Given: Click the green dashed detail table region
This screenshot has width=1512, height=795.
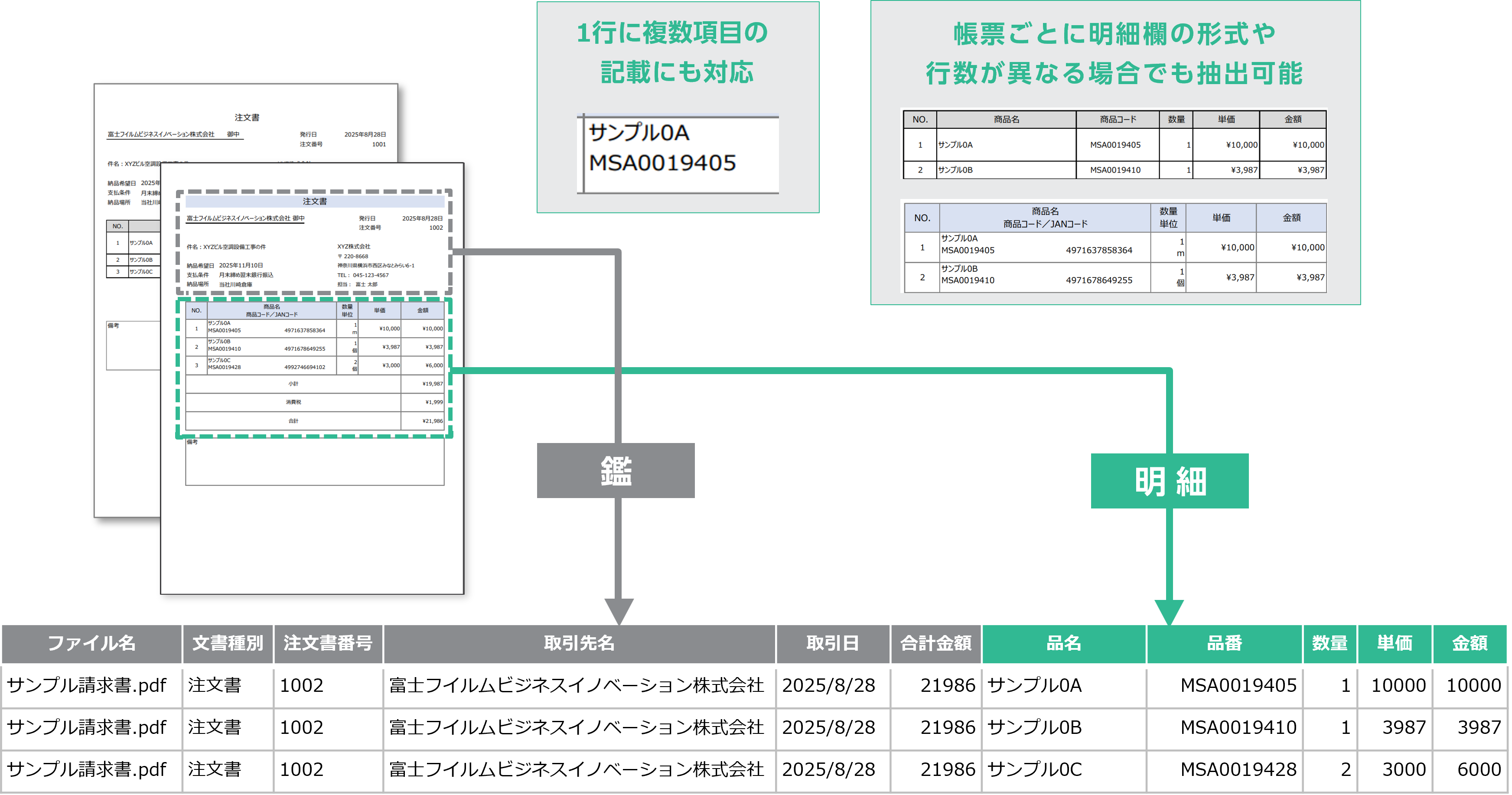Looking at the screenshot, I should click(x=314, y=368).
